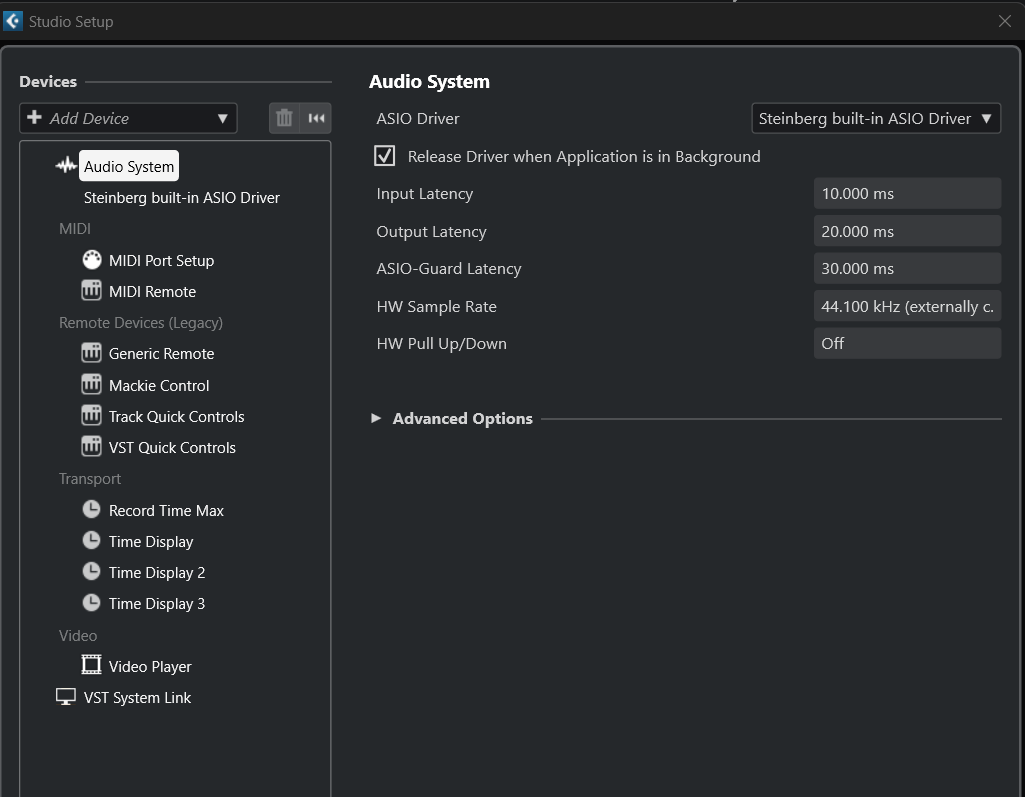The height and width of the screenshot is (797, 1025).
Task: Open Track Quick Controls settings
Action: (176, 416)
